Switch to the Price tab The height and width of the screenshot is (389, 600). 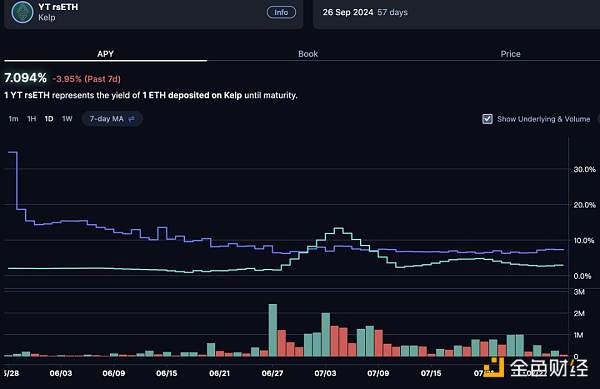pos(510,54)
